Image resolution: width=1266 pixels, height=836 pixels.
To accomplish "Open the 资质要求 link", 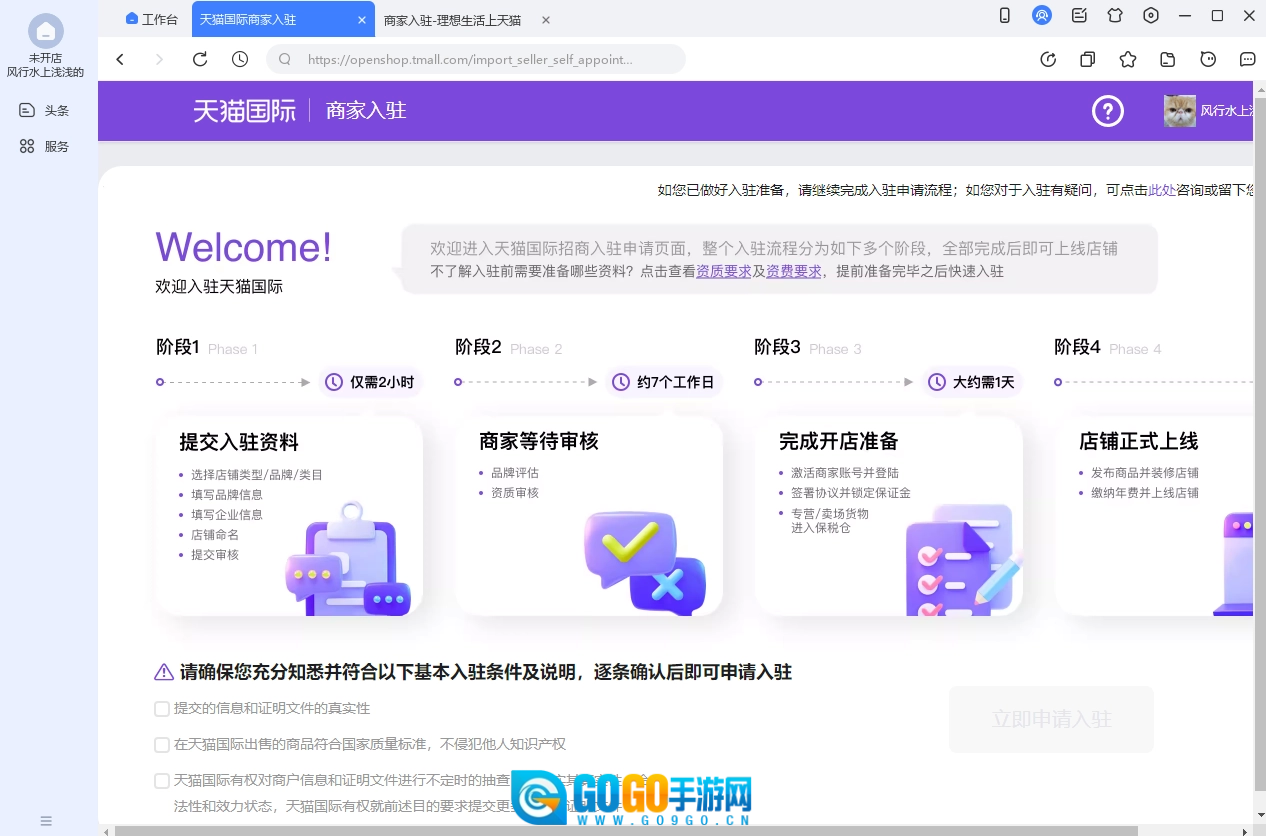I will pos(723,271).
